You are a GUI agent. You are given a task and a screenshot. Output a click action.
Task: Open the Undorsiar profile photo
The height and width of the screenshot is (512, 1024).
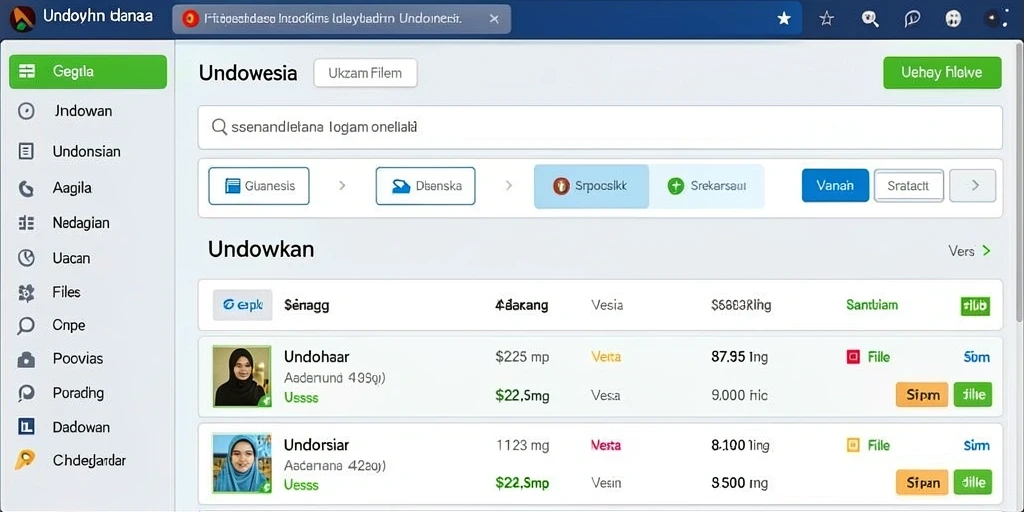242,463
